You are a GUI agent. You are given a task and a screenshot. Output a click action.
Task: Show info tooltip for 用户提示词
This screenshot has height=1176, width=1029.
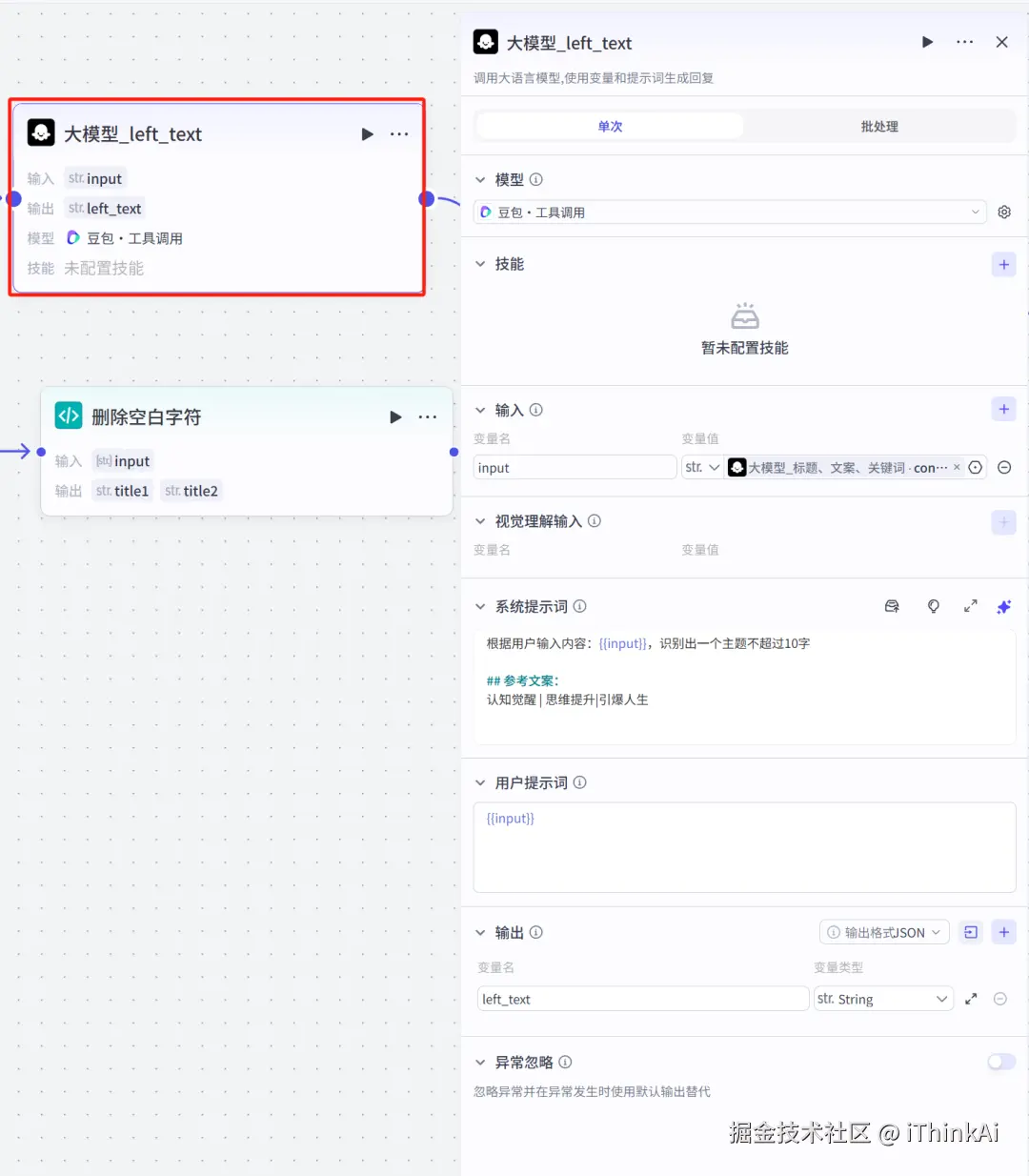(580, 782)
